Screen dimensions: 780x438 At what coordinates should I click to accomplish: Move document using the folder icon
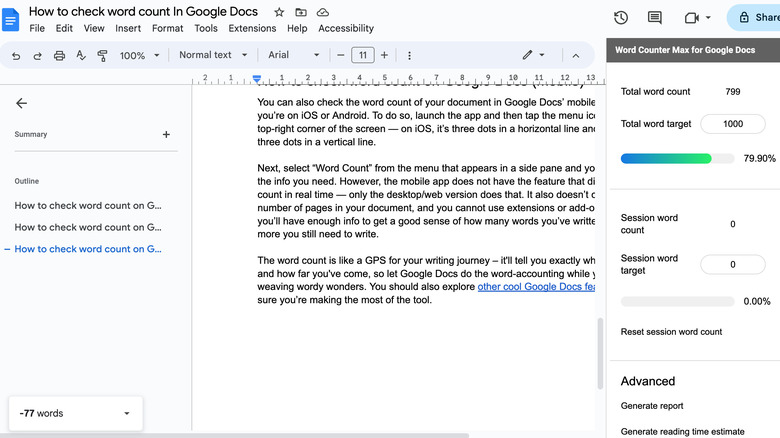point(301,12)
